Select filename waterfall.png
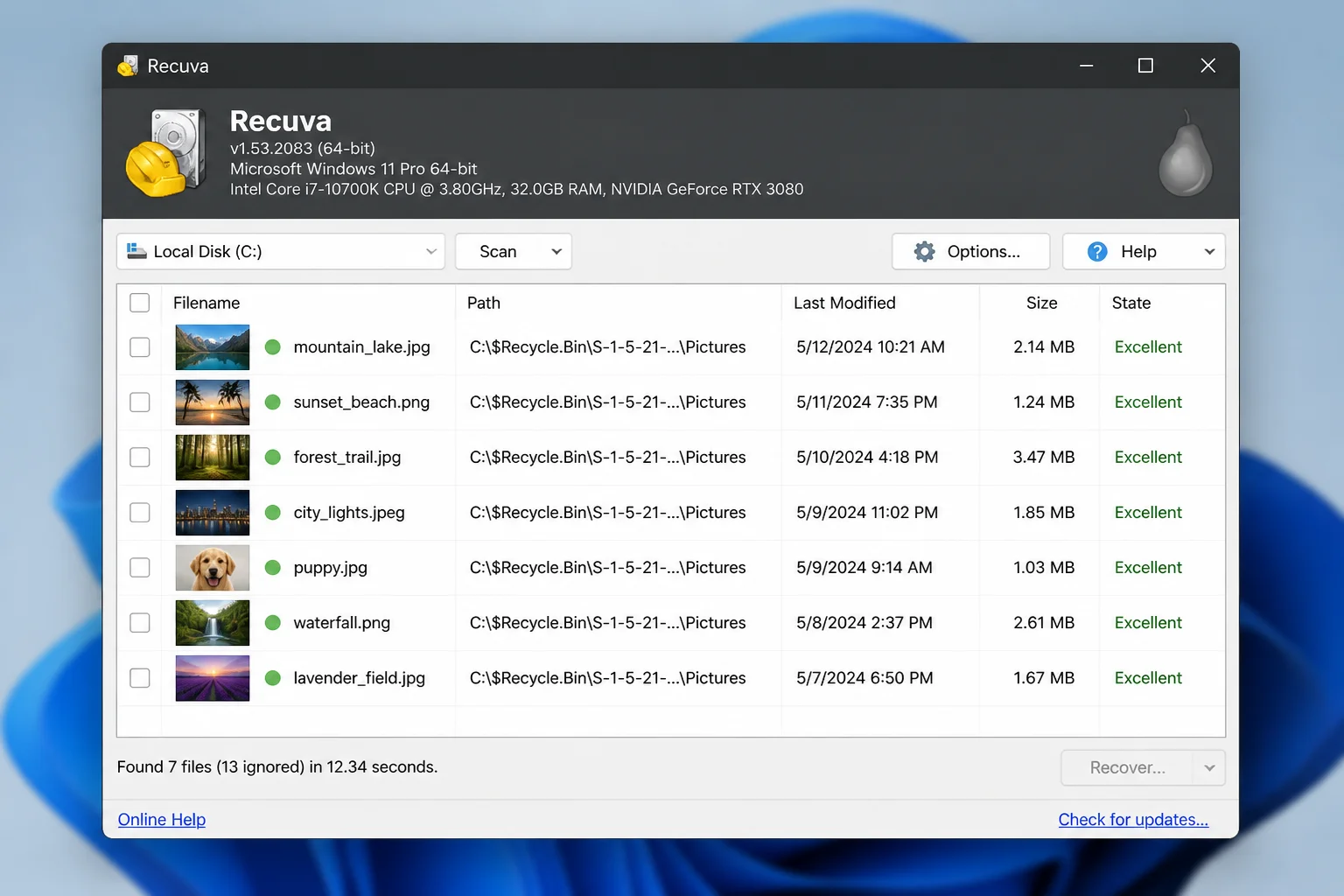 coord(341,623)
